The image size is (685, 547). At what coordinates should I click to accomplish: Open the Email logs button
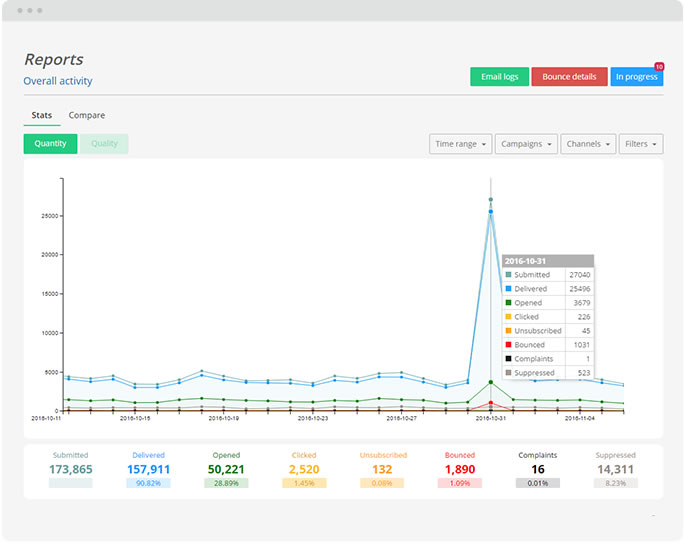pos(499,77)
